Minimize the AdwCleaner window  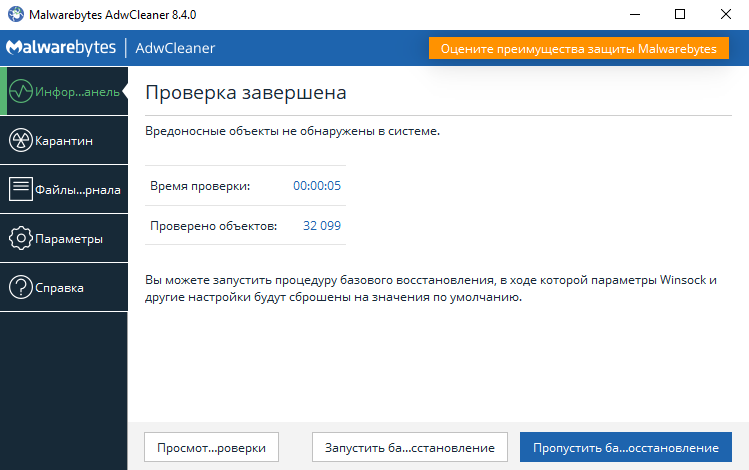635,14
